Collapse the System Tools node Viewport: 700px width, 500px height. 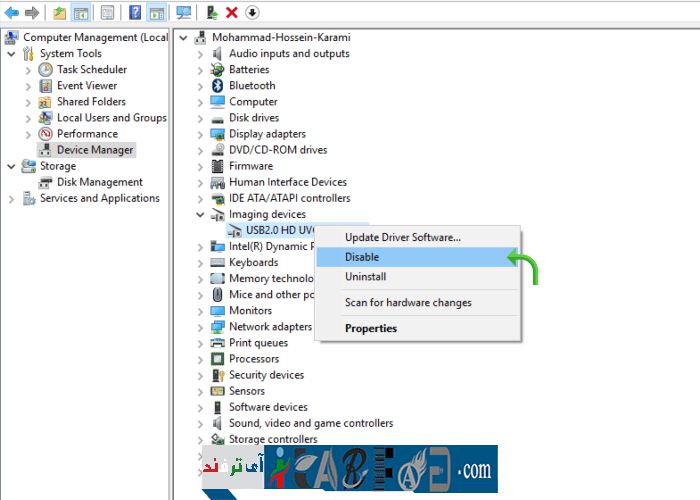click(12, 54)
